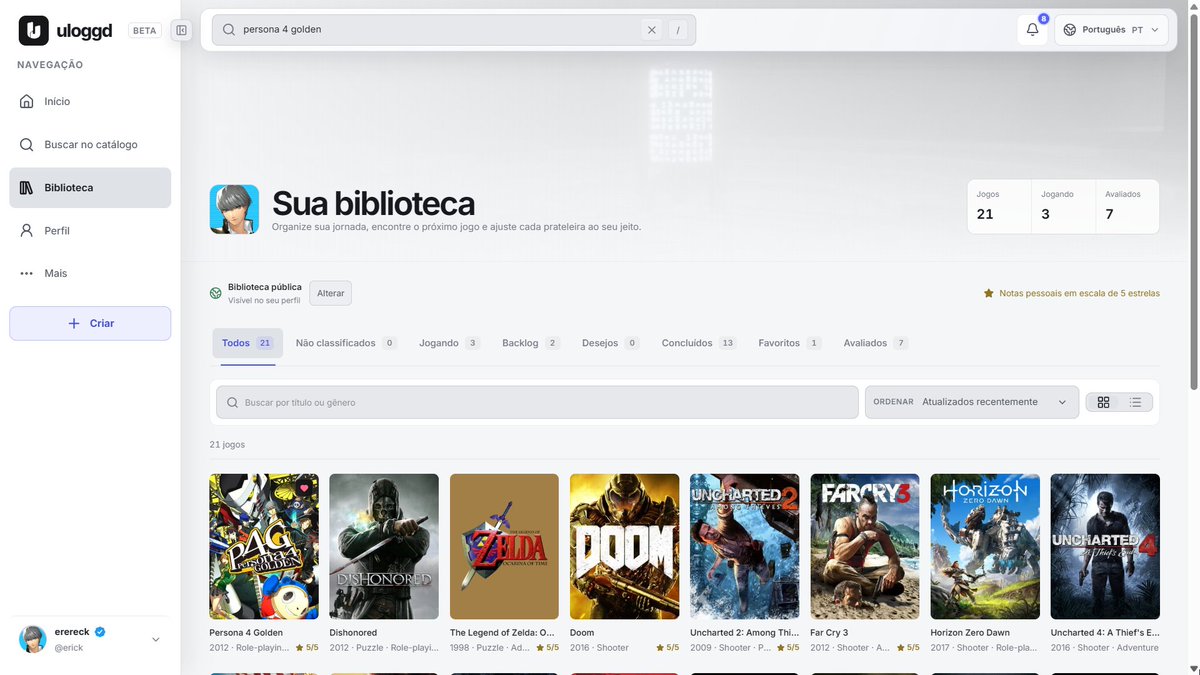Click the Persona 4 Golden title text
This screenshot has width=1200, height=675.
pos(246,633)
